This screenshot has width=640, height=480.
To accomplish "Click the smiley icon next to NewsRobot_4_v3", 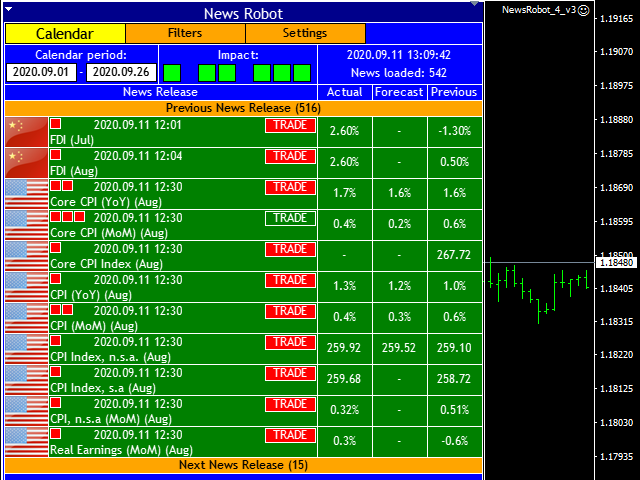I will [x=583, y=10].
